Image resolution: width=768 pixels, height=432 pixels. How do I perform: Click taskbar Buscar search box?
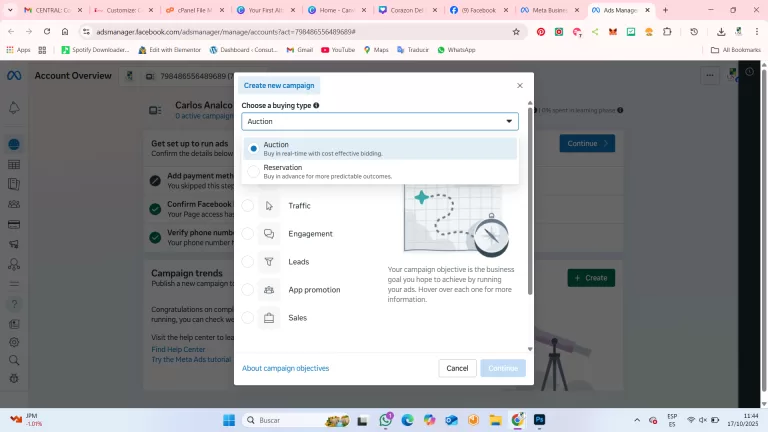(x=297, y=420)
